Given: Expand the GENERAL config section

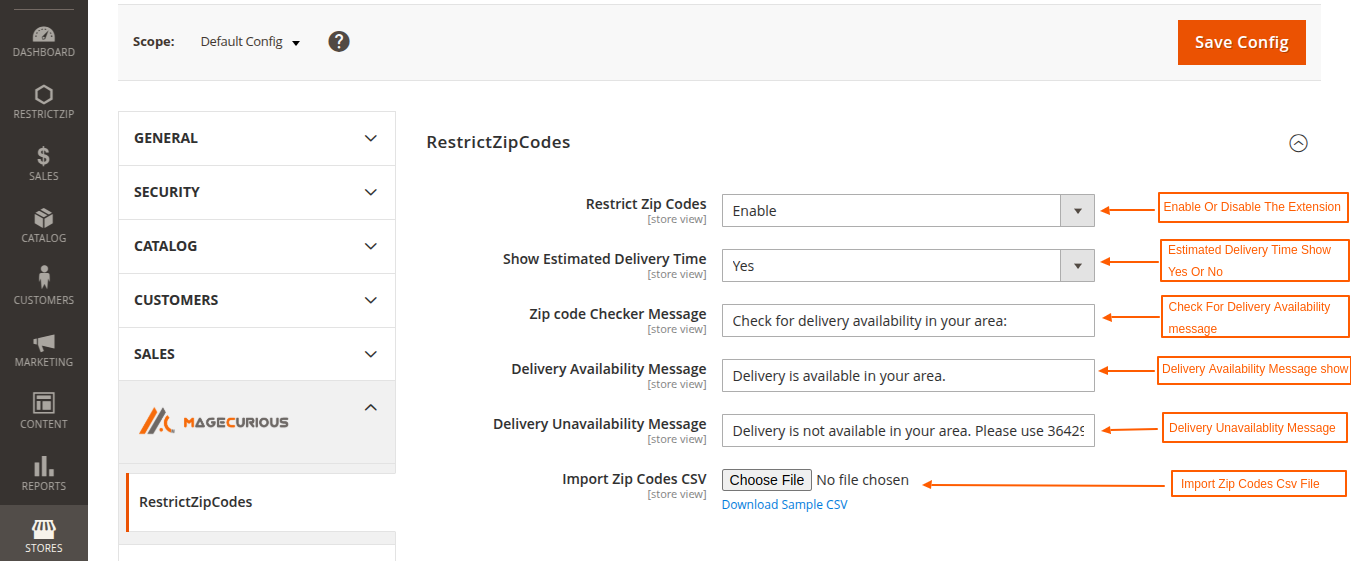Looking at the screenshot, I should pyautogui.click(x=257, y=138).
